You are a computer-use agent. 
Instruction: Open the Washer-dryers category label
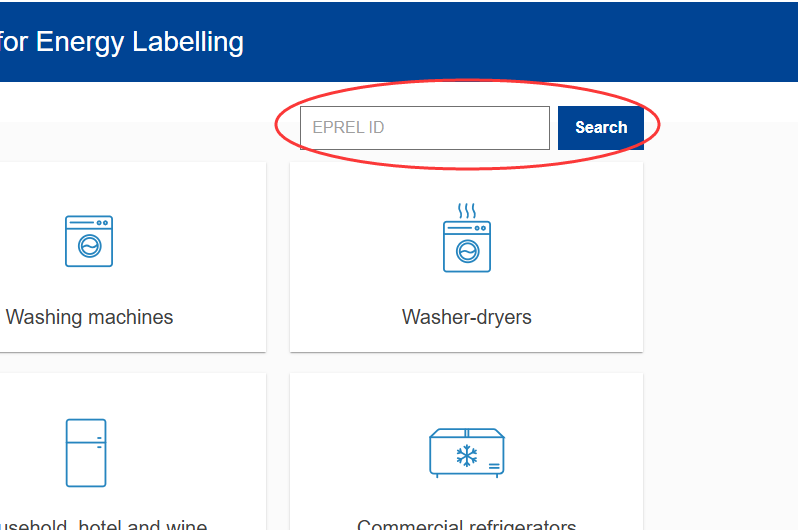[x=466, y=317]
